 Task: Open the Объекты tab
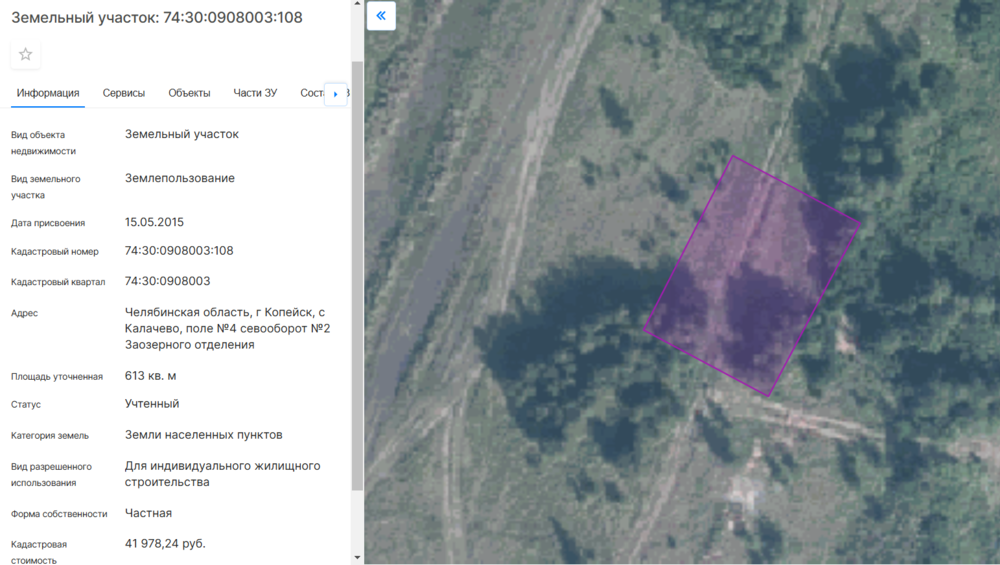click(189, 93)
